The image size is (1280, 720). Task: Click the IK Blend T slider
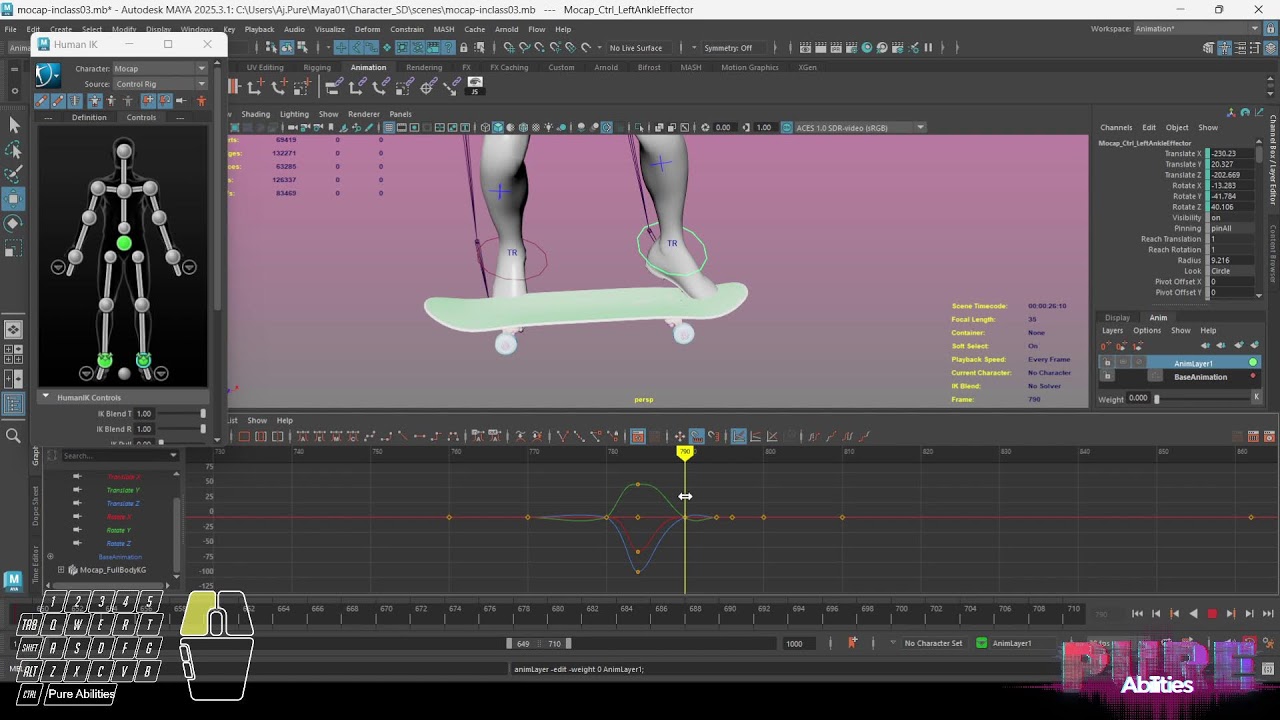pyautogui.click(x=180, y=413)
